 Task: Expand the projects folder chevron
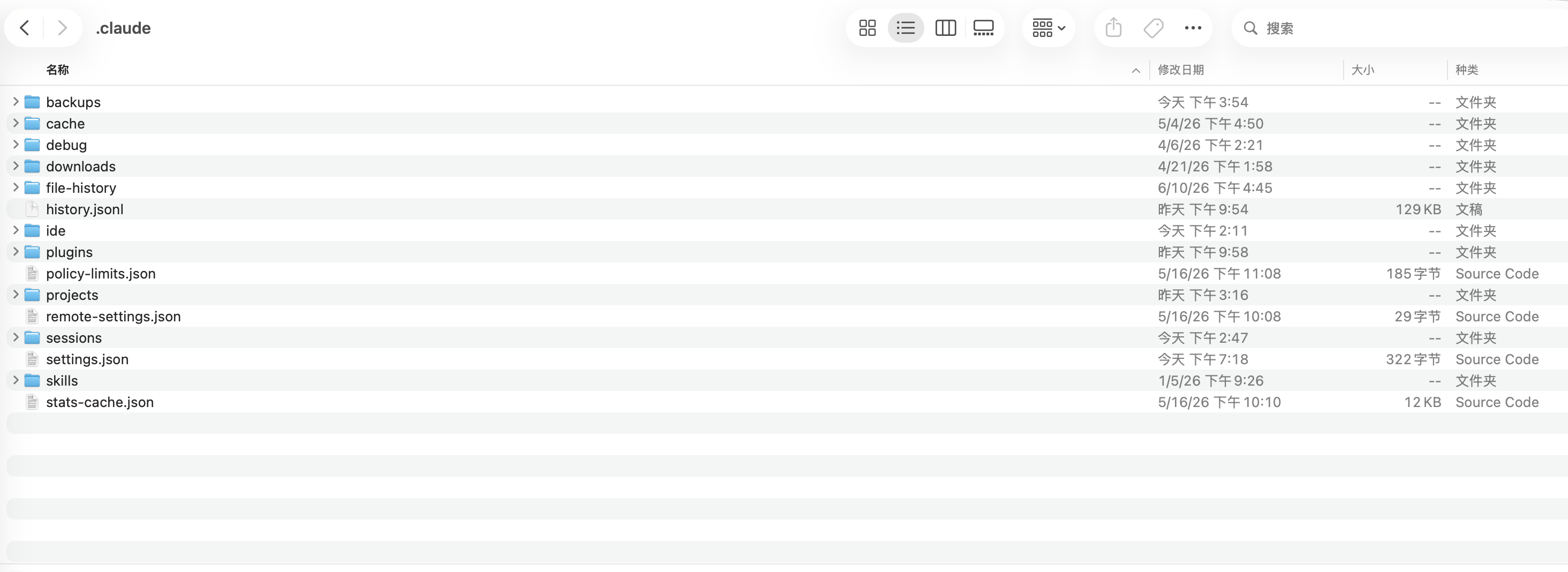(x=16, y=295)
